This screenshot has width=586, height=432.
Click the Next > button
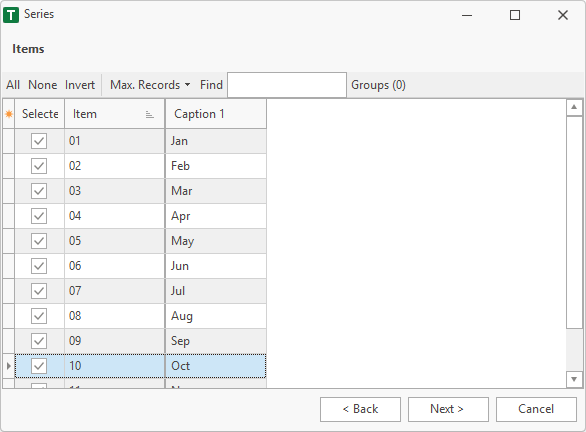point(448,409)
